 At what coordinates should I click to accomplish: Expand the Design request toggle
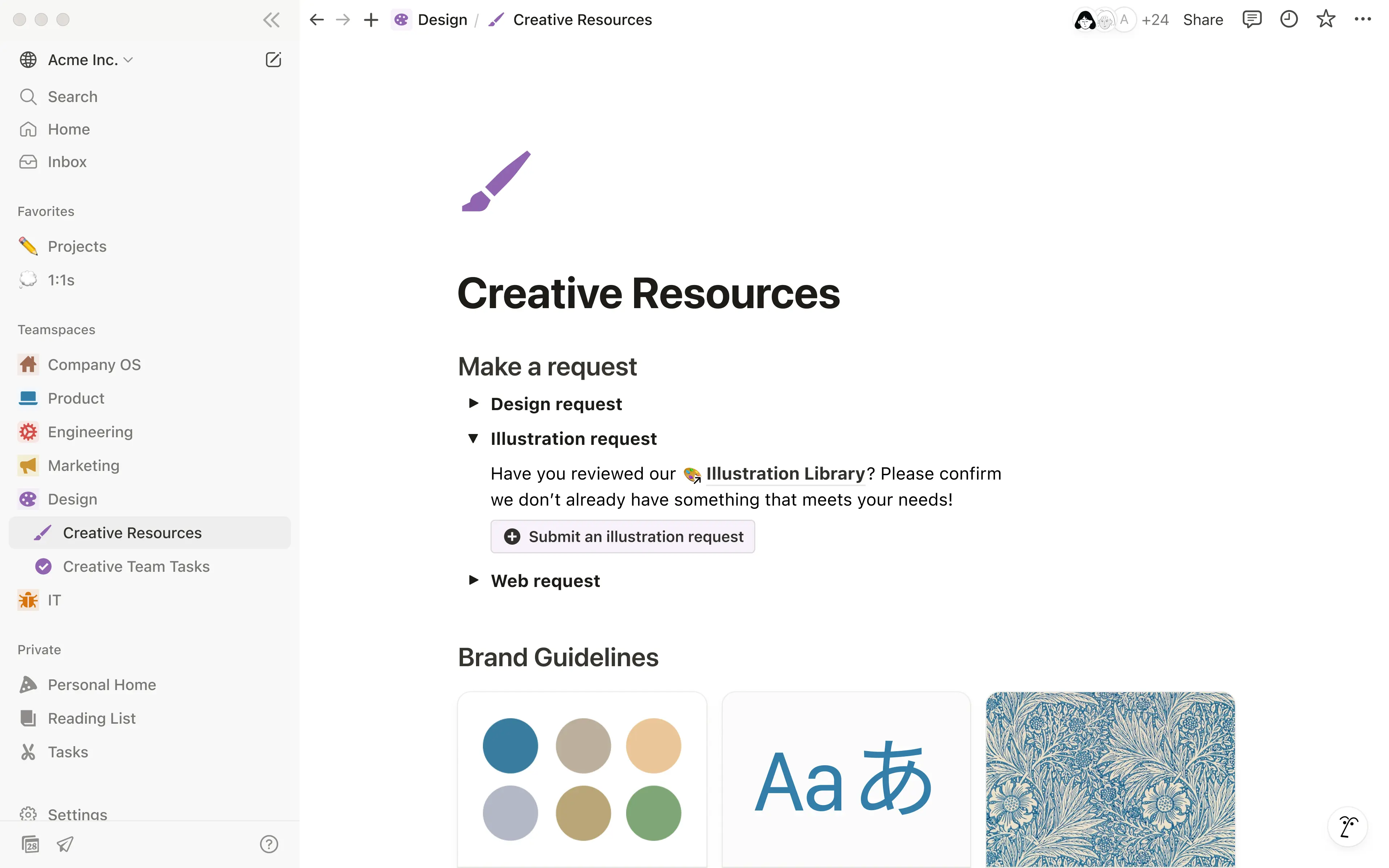pos(473,404)
